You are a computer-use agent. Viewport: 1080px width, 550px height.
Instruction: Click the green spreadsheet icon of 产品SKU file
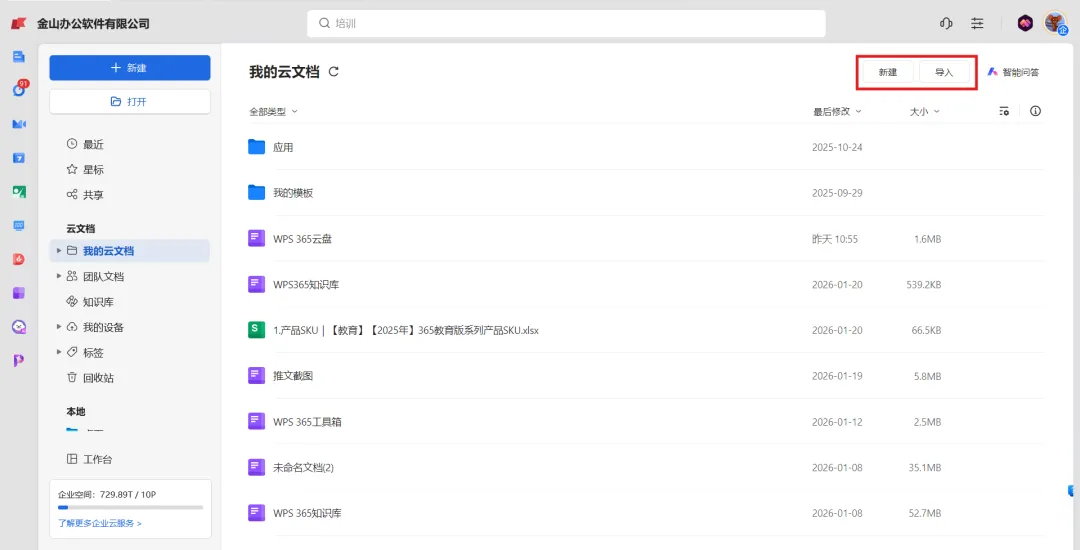click(x=256, y=330)
